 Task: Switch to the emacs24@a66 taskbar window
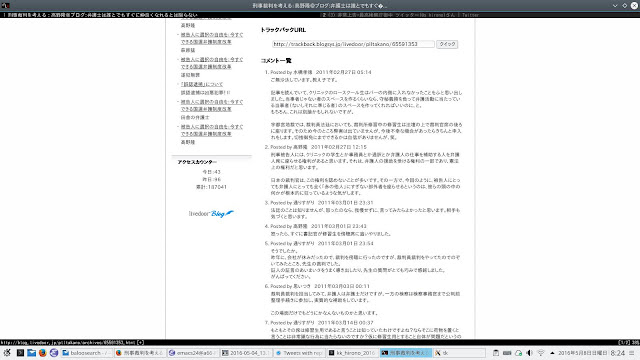point(193,353)
